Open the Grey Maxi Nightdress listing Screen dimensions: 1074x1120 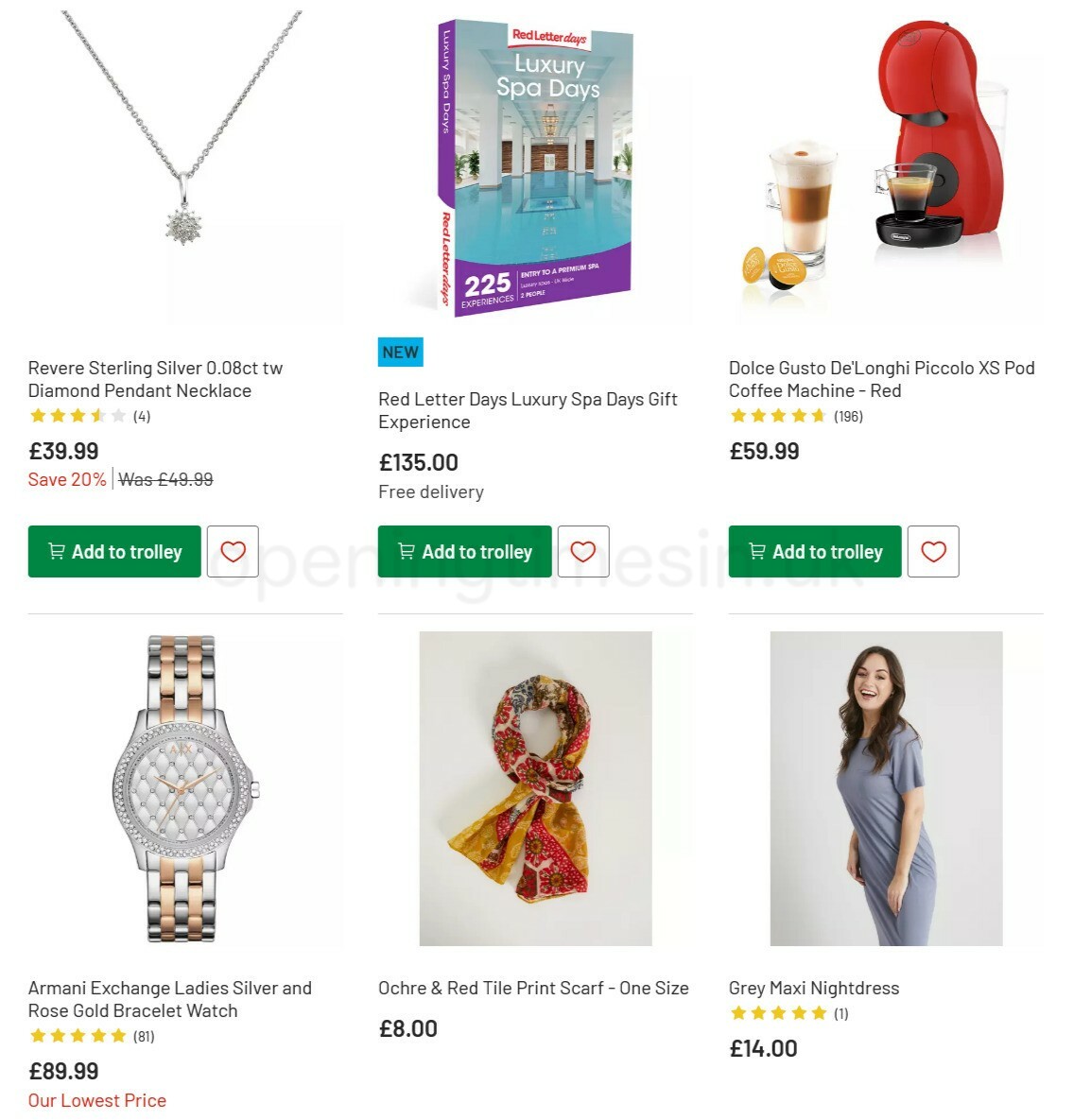814,987
